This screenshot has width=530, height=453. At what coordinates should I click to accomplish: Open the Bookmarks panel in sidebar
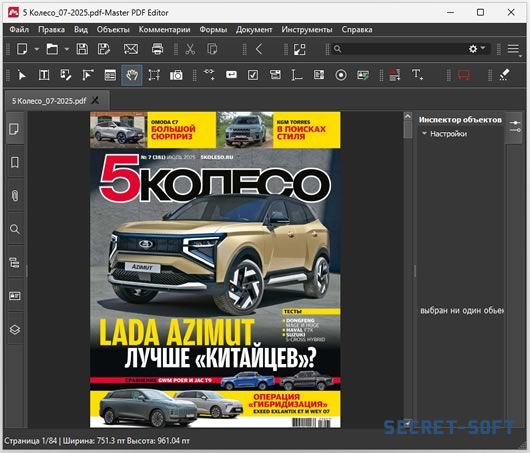(x=15, y=162)
